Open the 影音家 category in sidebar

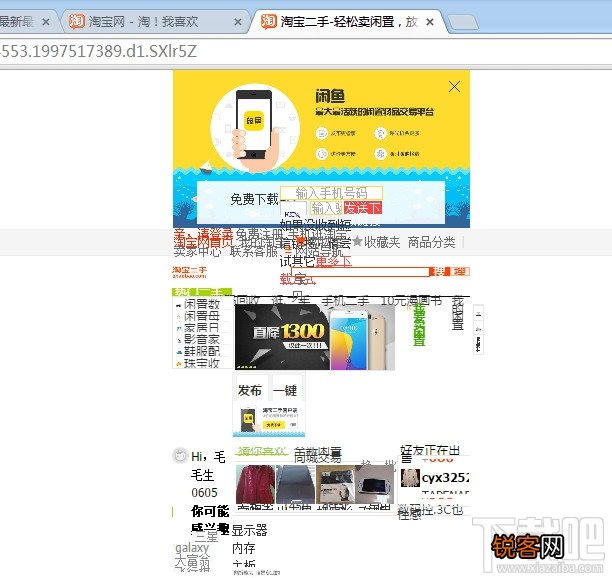(202, 339)
